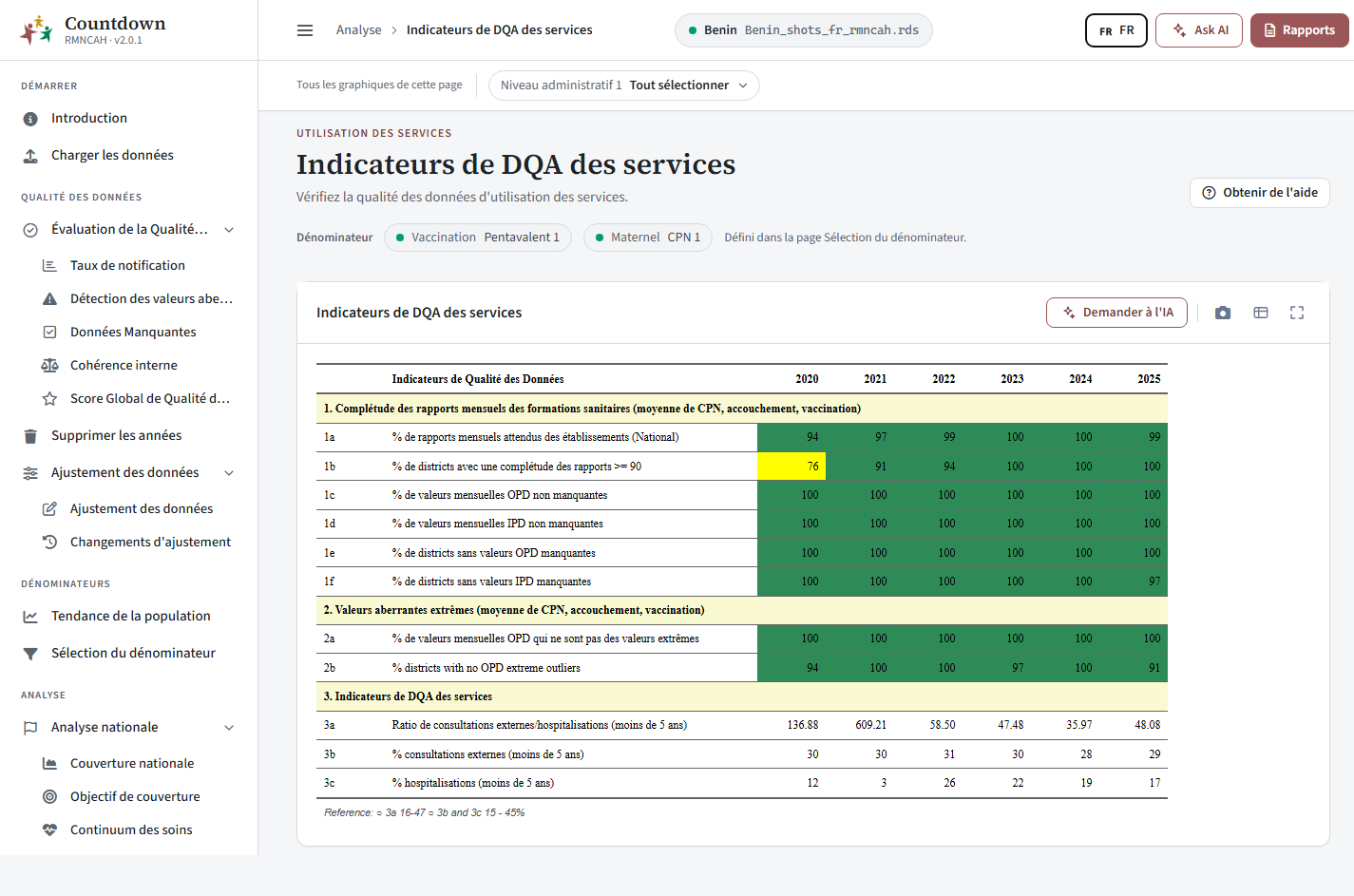Screen dimensions: 1354x896
Task: Click the Maternel CPN 1 denominator chip
Action: (647, 238)
